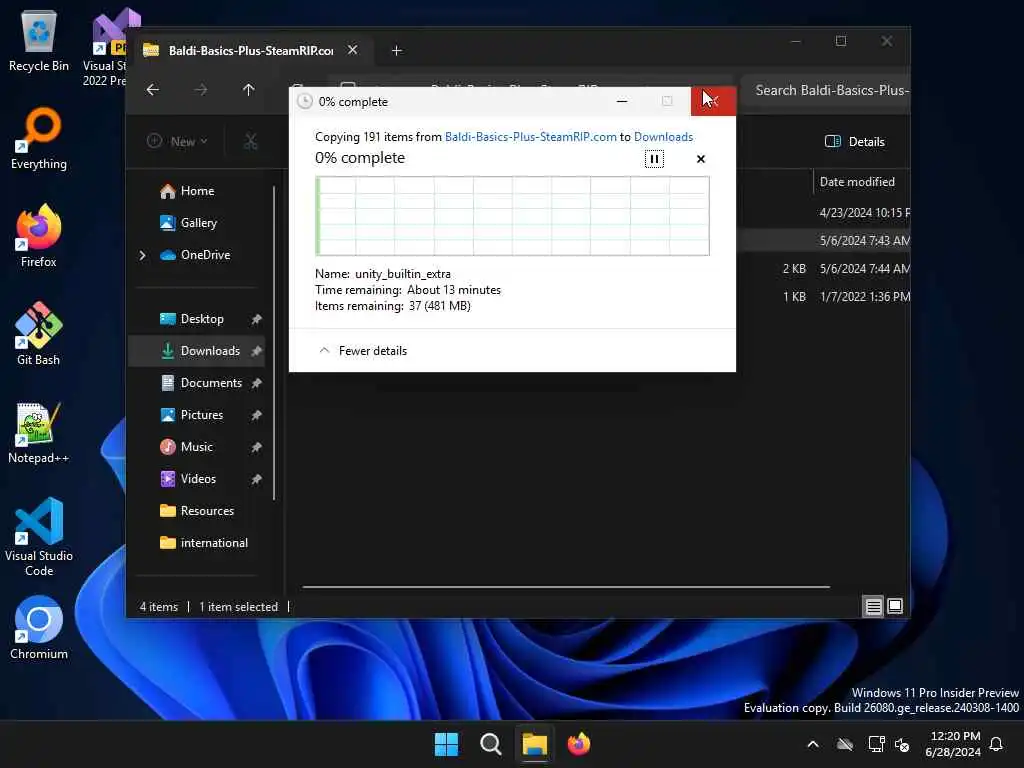Click the Search Baldi-Basics-Plus field
The height and width of the screenshot is (768, 1024).
pyautogui.click(x=827, y=90)
